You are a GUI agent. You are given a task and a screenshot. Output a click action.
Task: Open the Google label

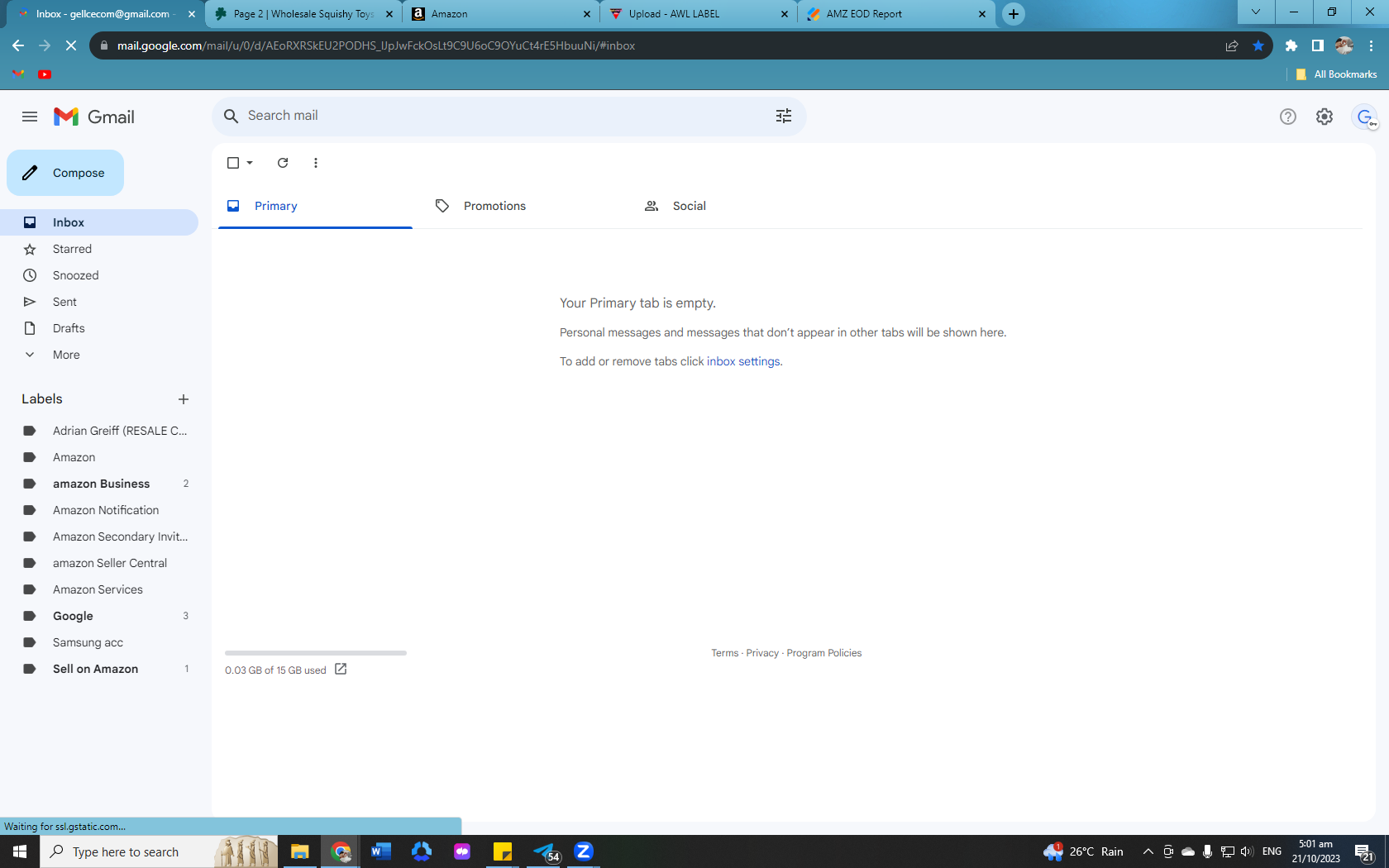point(99,616)
